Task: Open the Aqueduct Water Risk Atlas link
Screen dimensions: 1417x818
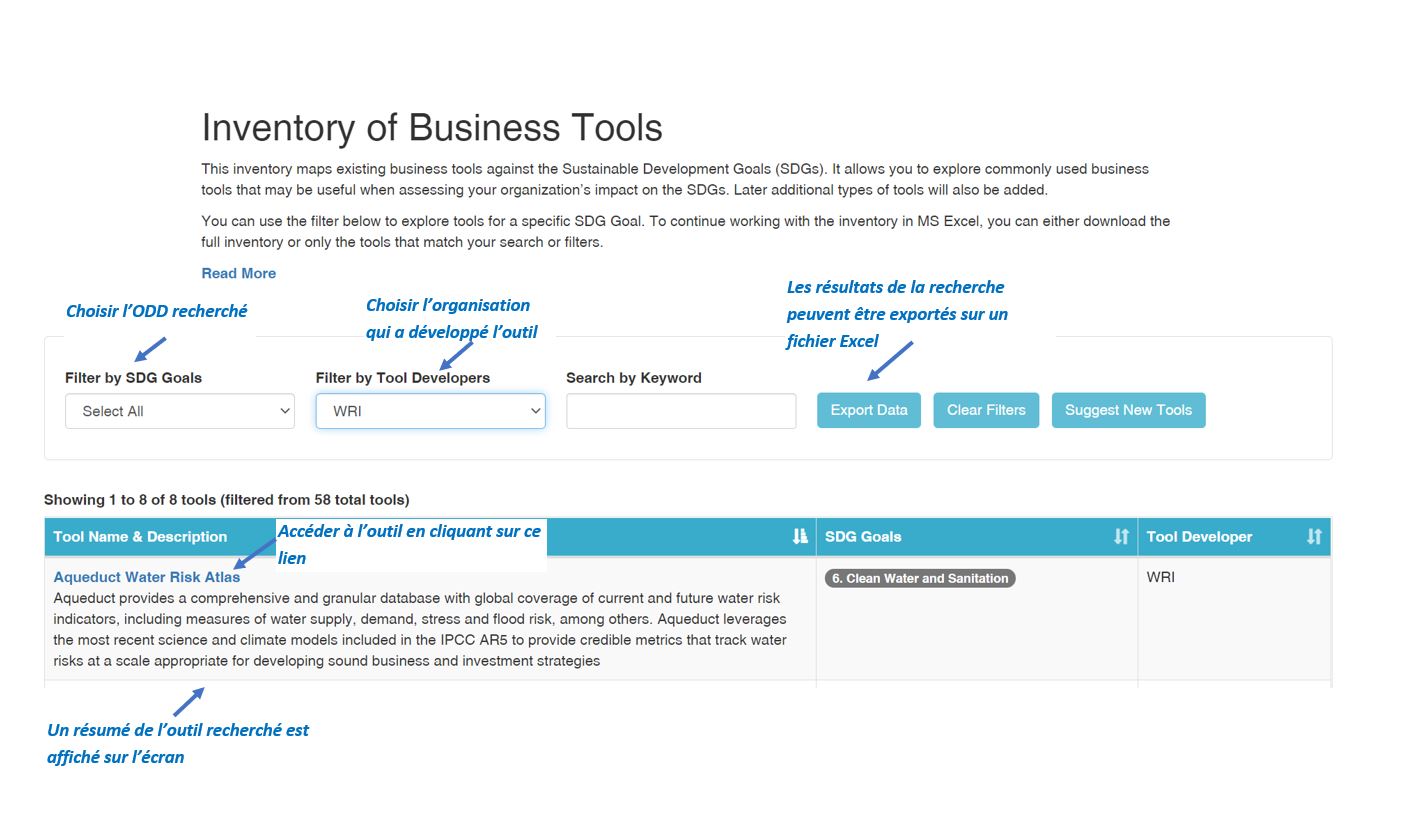Action: click(x=147, y=577)
